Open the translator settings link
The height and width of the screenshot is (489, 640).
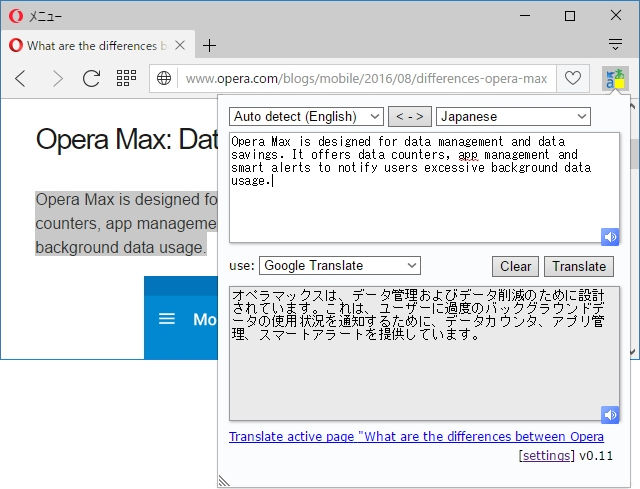click(547, 456)
